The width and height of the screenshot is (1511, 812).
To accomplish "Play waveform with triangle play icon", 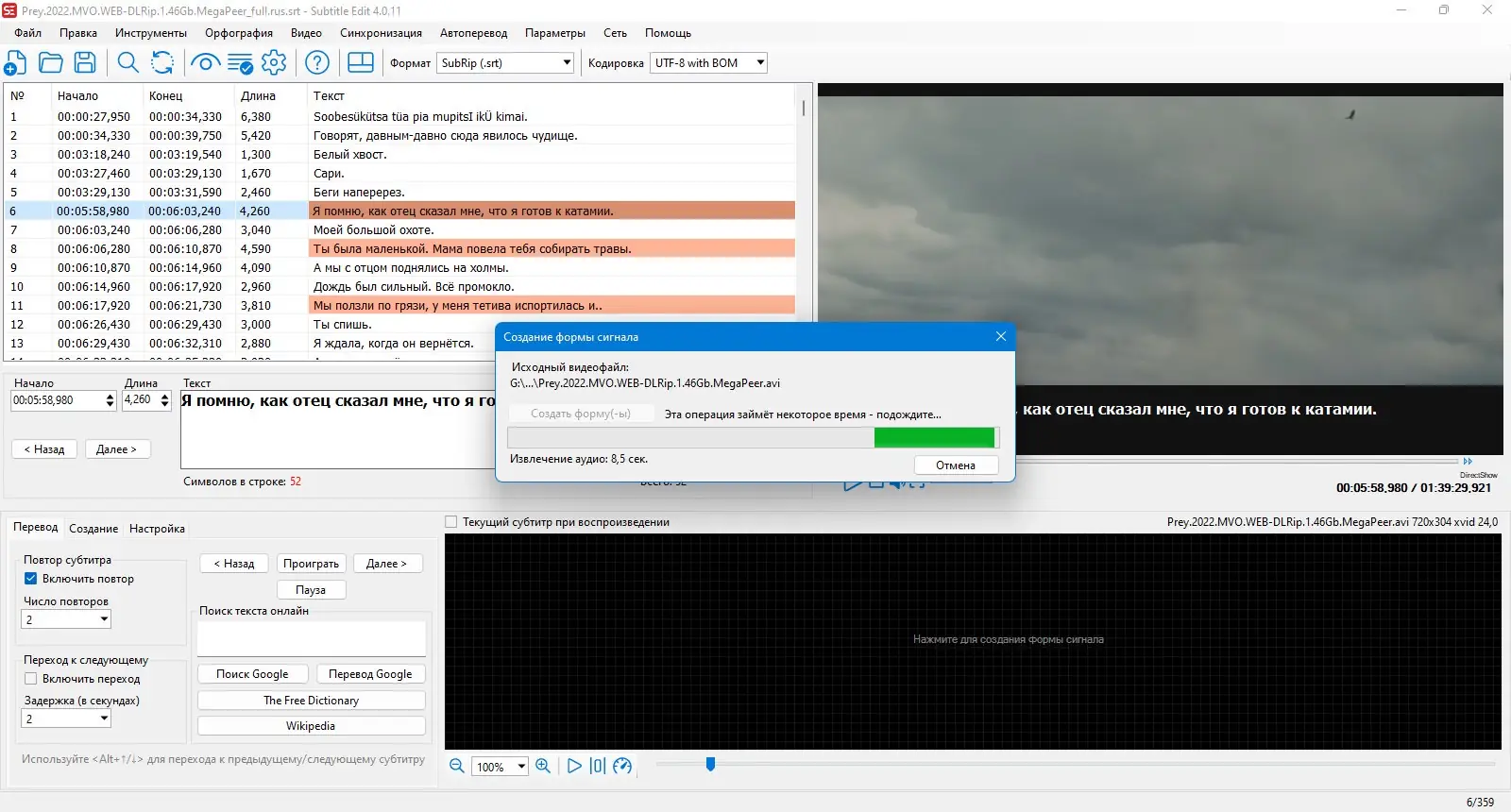I will coord(574,766).
